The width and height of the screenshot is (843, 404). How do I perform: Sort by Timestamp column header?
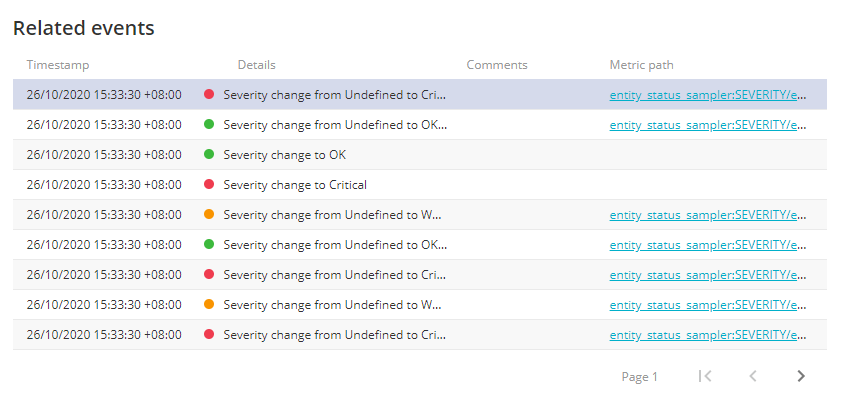tap(58, 65)
